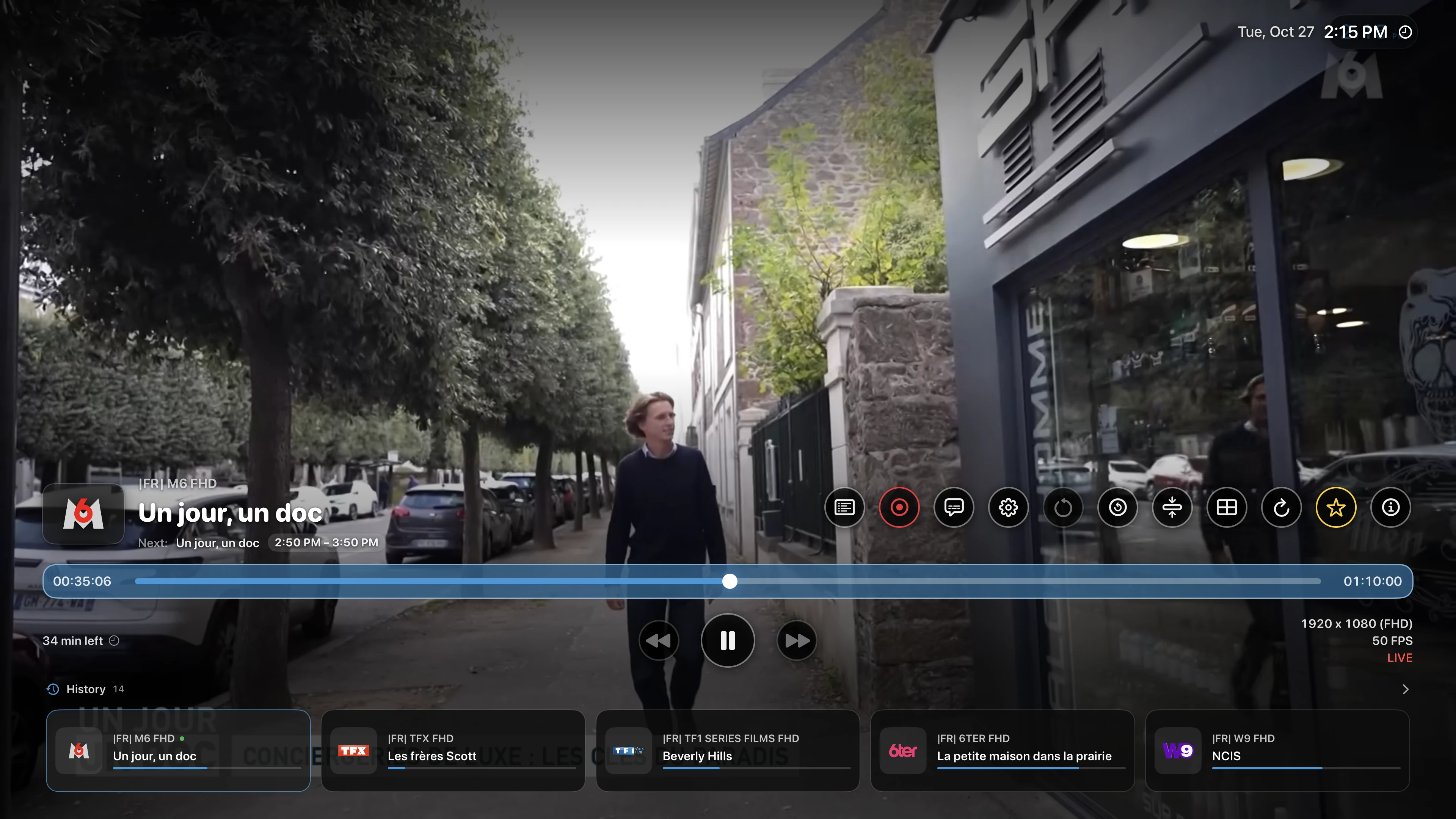Click the |FR| M6 FHD channel name above title
This screenshot has width=1456, height=819.
point(177,484)
